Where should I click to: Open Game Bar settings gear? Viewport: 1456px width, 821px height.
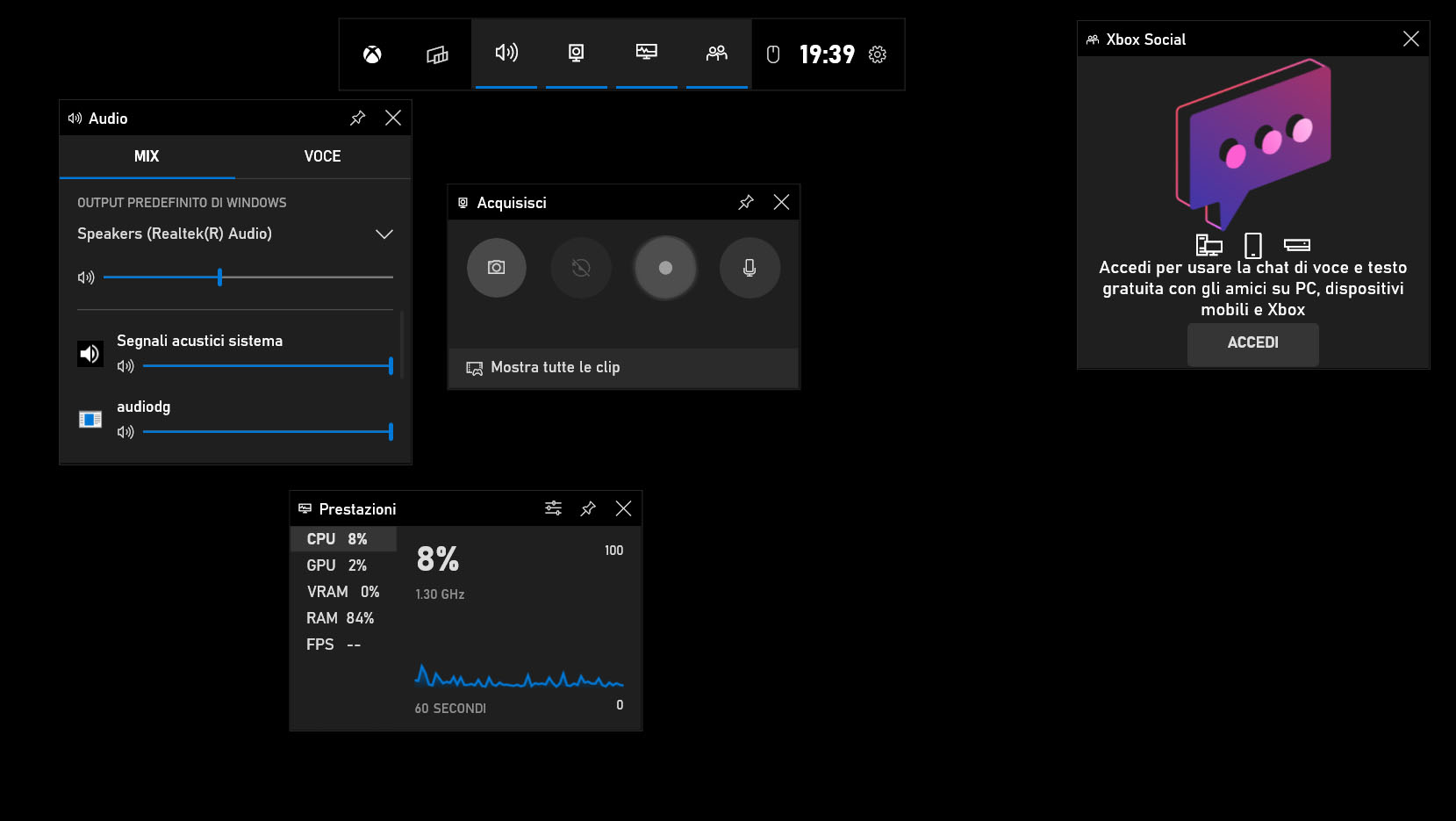878,54
